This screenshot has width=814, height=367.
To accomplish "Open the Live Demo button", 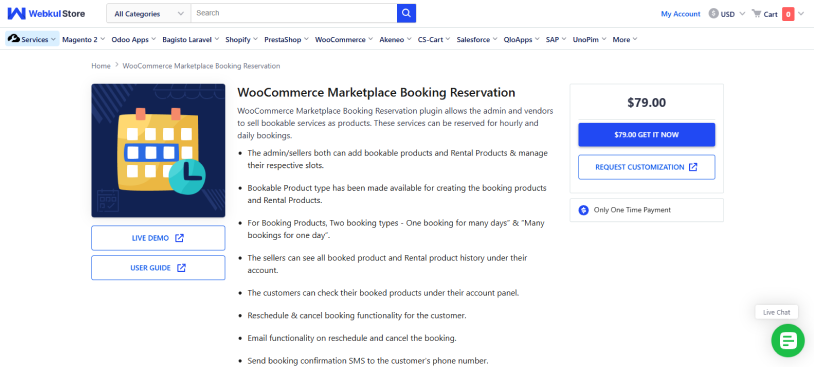I will point(158,238).
